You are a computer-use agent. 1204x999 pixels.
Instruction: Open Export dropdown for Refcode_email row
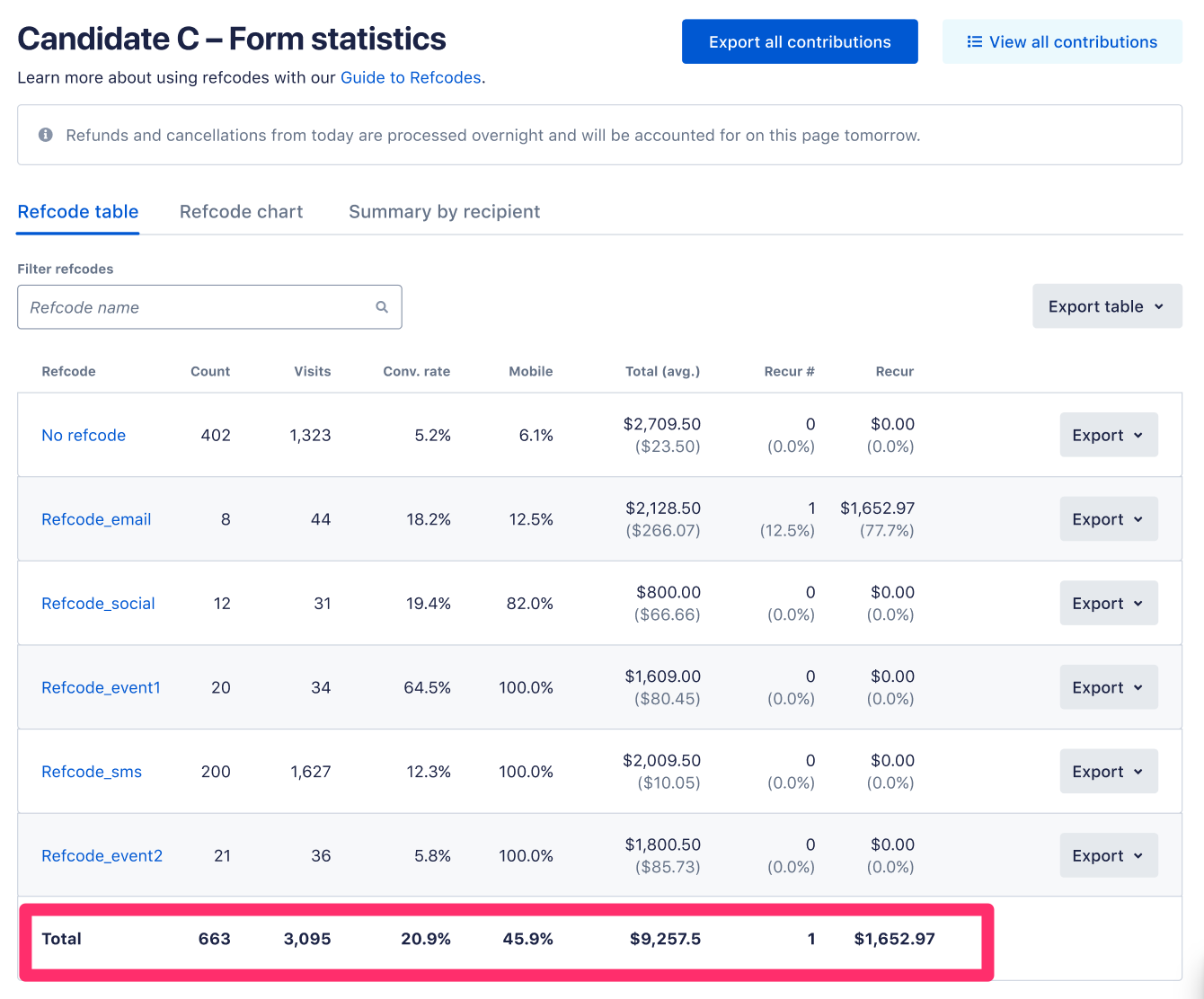pyautogui.click(x=1108, y=519)
